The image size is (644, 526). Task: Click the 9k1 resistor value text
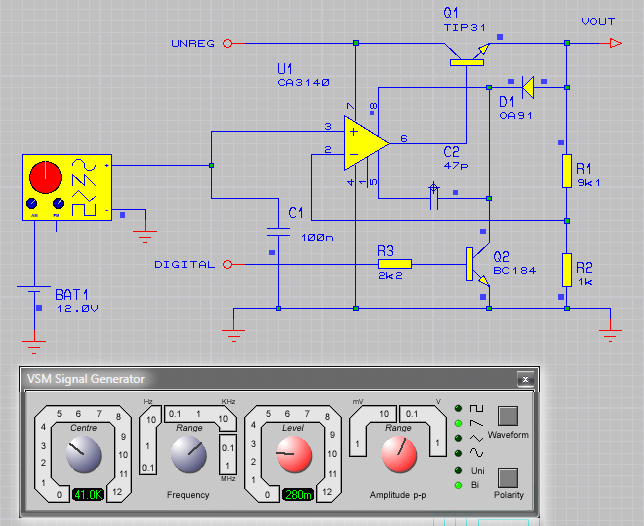click(589, 182)
